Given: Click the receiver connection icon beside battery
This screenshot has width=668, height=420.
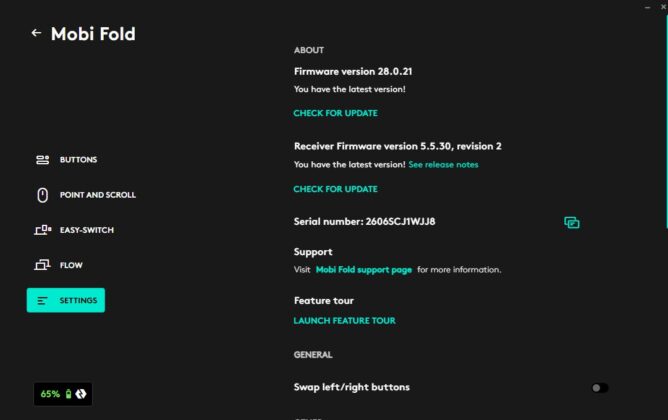Looking at the screenshot, I should click(x=81, y=394).
